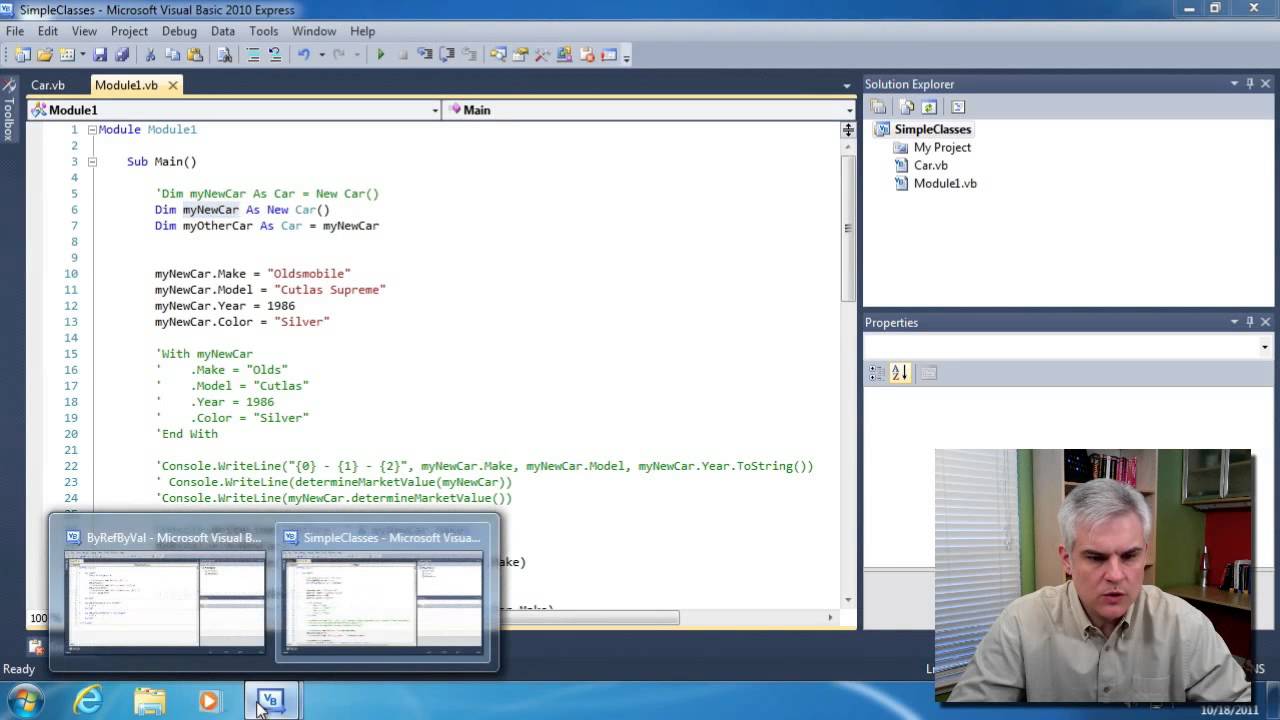Open Windows Explorer folder on taskbar
The height and width of the screenshot is (720, 1280).
(x=149, y=700)
